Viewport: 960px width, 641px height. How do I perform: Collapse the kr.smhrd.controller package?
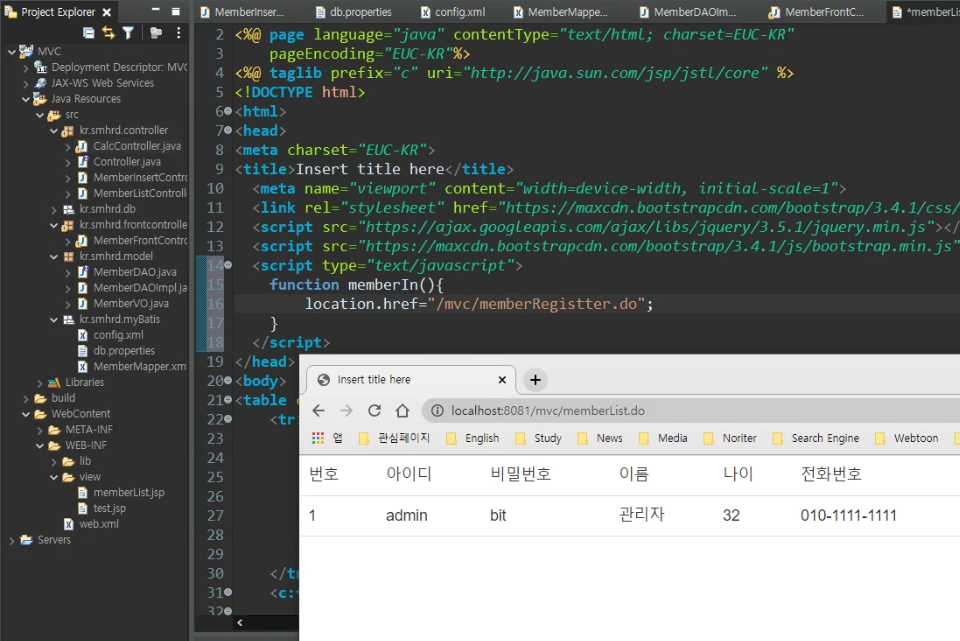click(x=54, y=131)
